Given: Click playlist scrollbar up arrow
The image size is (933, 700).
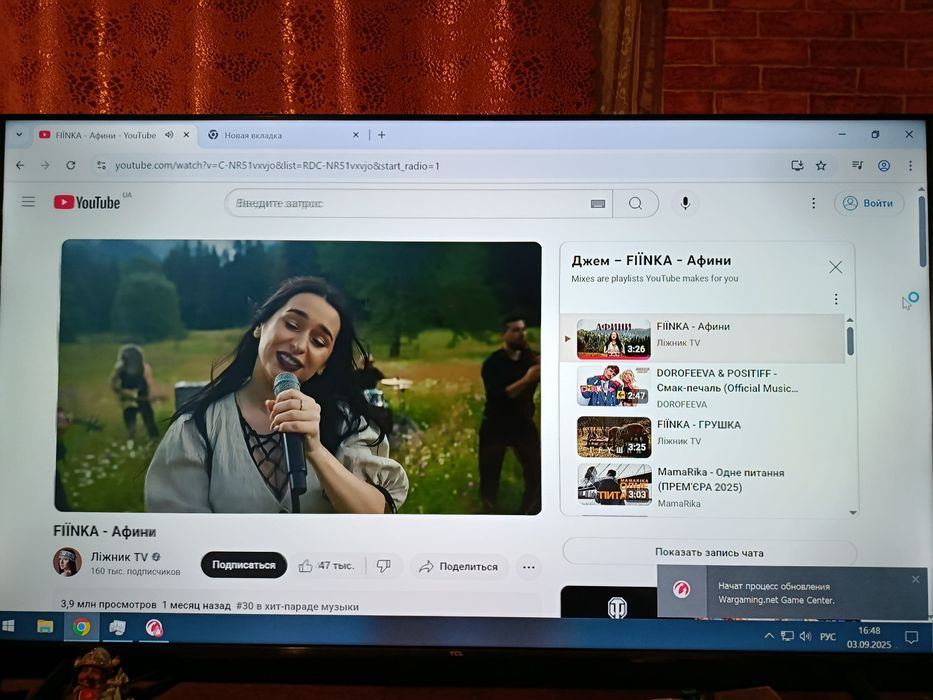Looking at the screenshot, I should [850, 320].
